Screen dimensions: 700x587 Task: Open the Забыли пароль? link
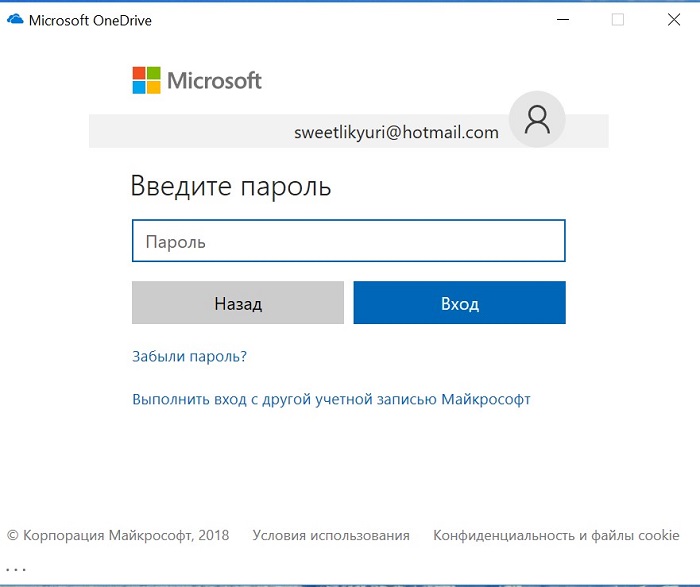[x=189, y=356]
